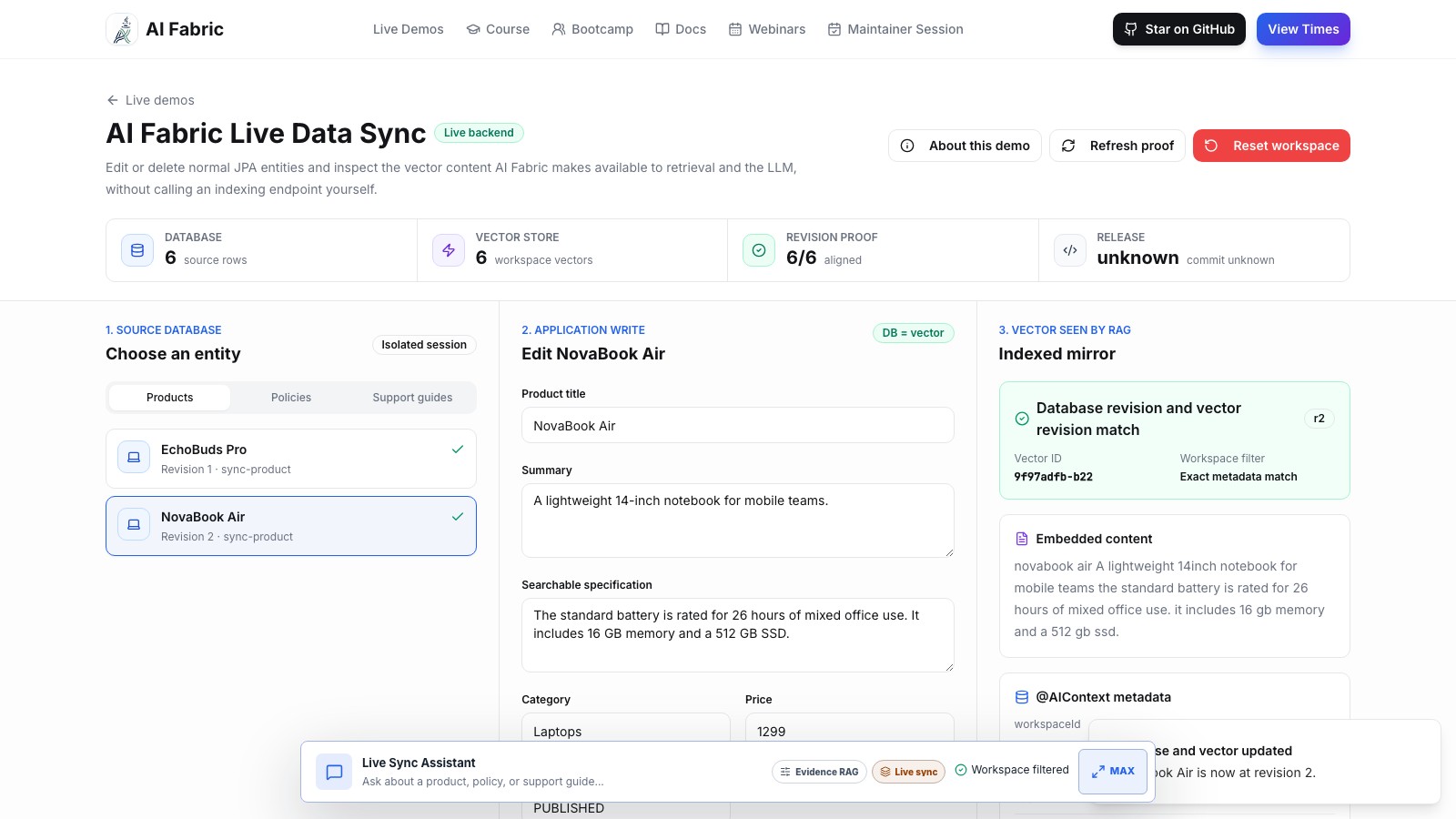Click the green checkmark on EchoBuds Pro row
1456x819 pixels.
458,449
